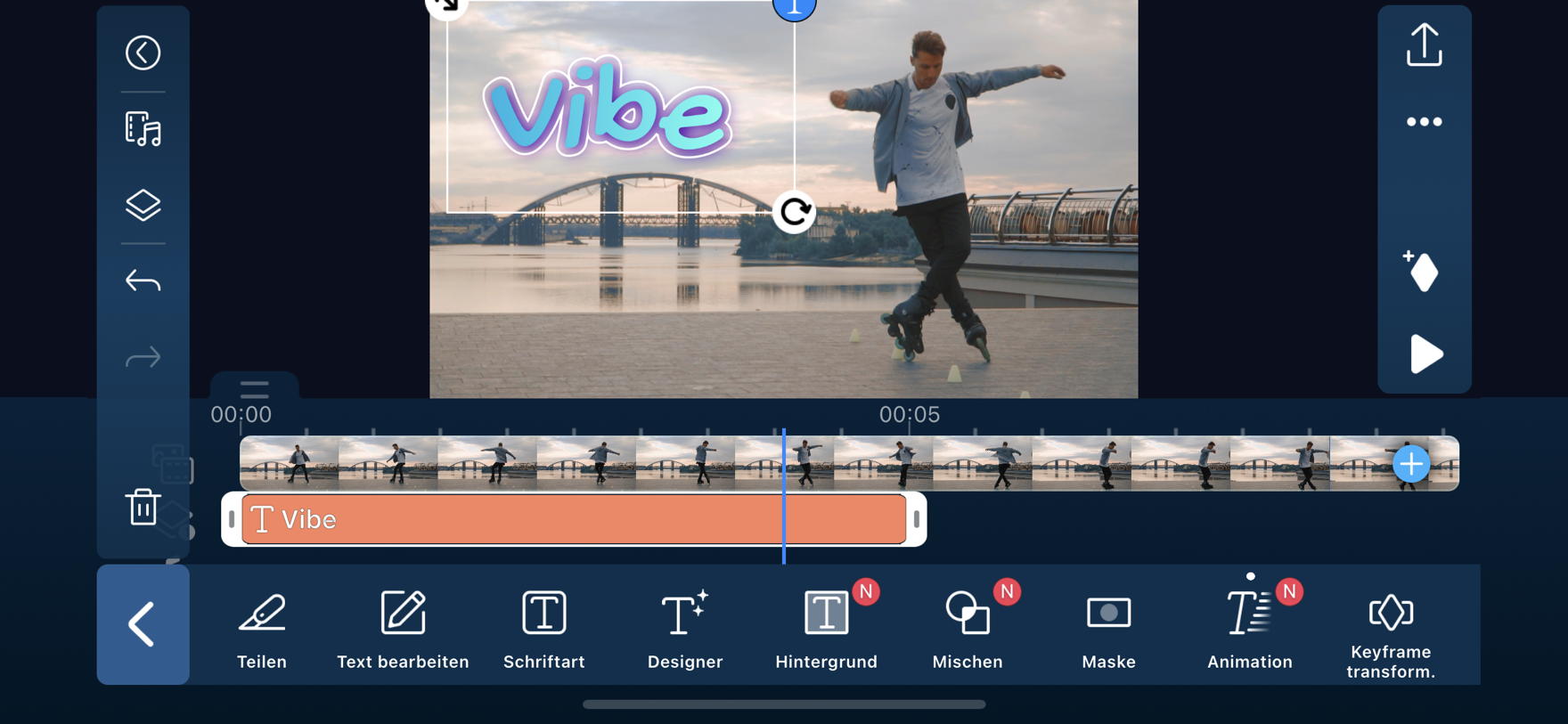This screenshot has width=1568, height=724.
Task: Tap the blue plus button on the video track
Action: 1411,464
